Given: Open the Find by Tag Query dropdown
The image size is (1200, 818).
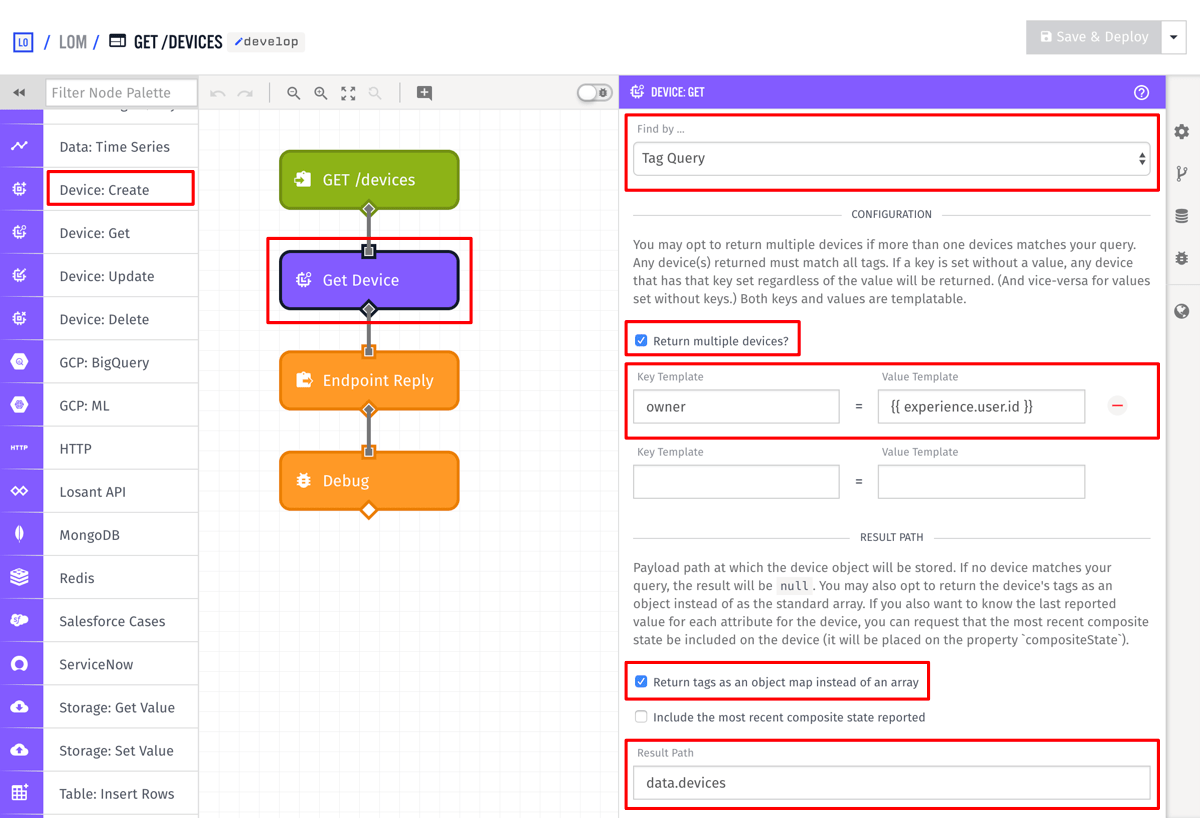Looking at the screenshot, I should point(891,158).
